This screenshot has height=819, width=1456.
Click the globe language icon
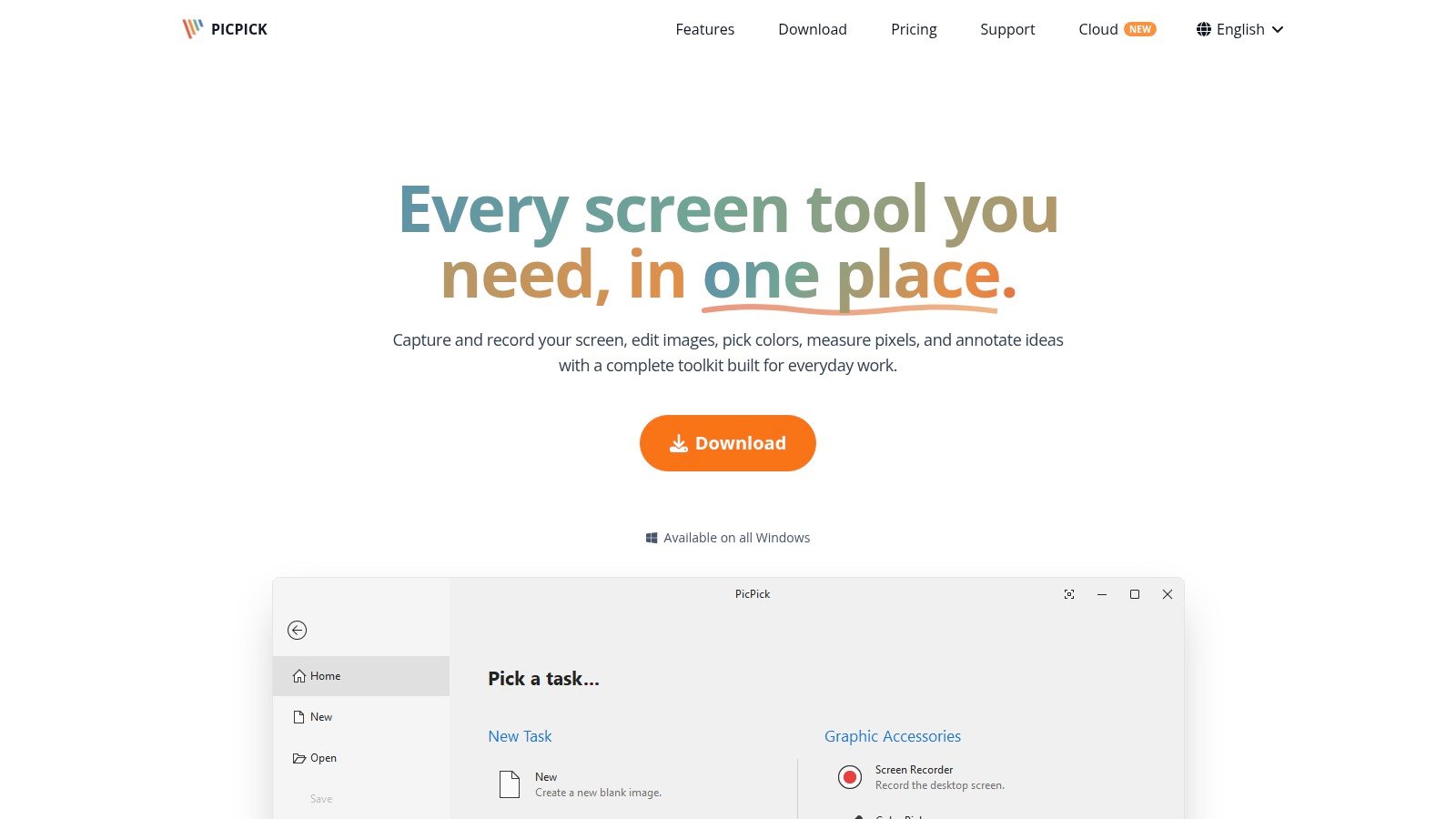pos(1204,29)
